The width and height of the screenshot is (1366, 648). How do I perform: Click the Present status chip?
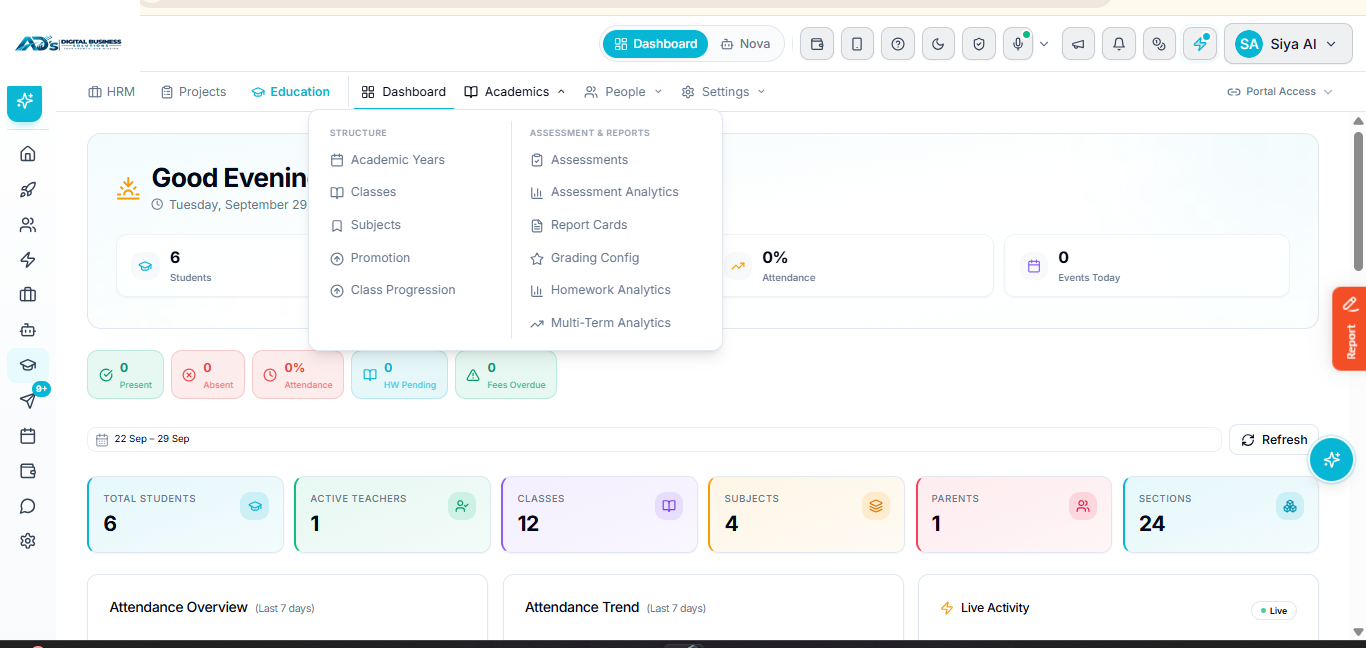tap(125, 375)
